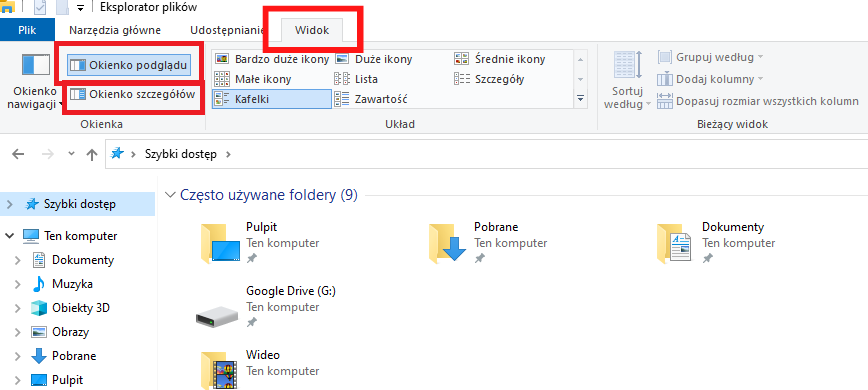Select Zawartość layout option
The image size is (868, 390).
[371, 99]
